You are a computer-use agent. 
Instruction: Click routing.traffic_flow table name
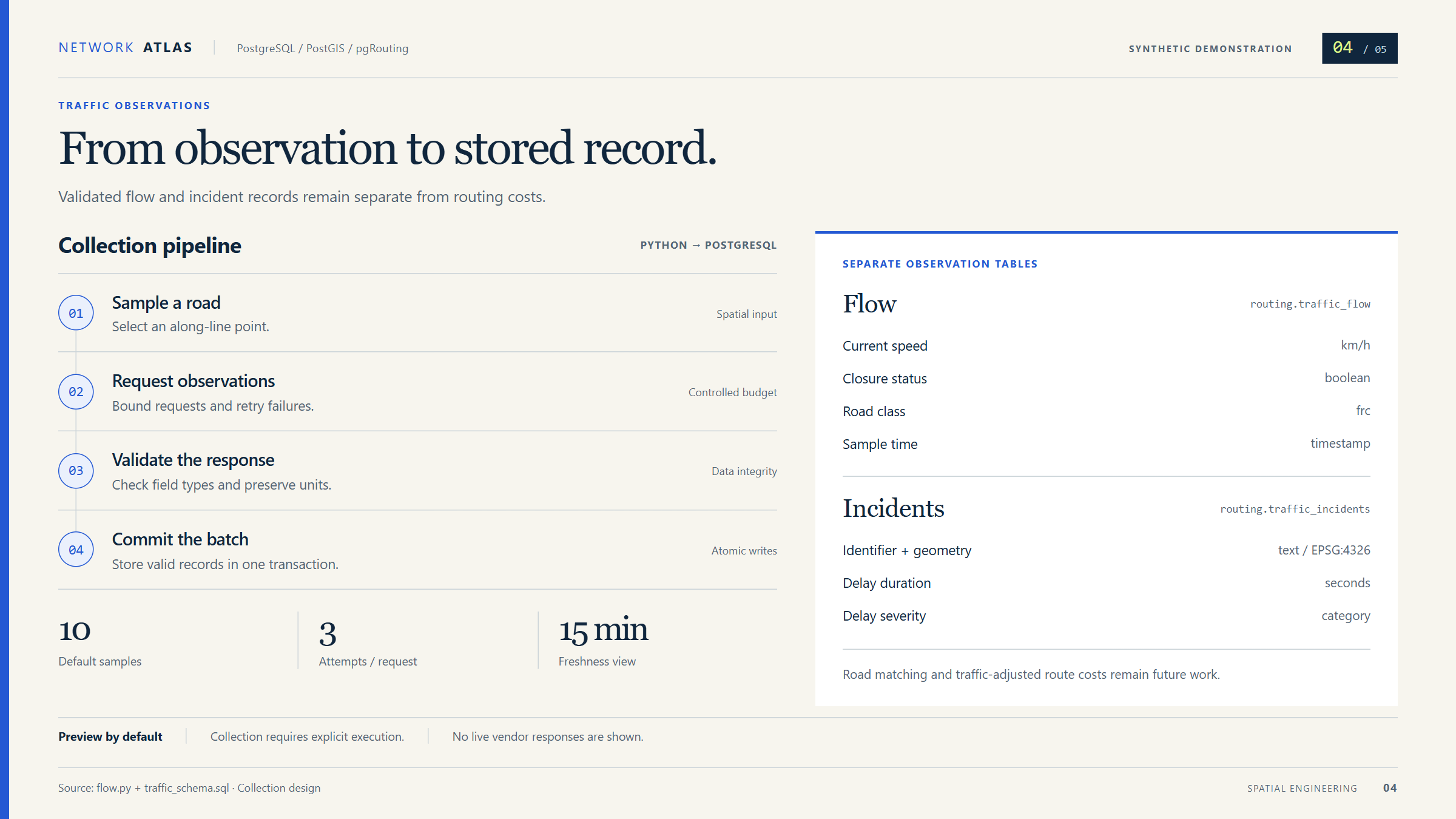click(1310, 304)
